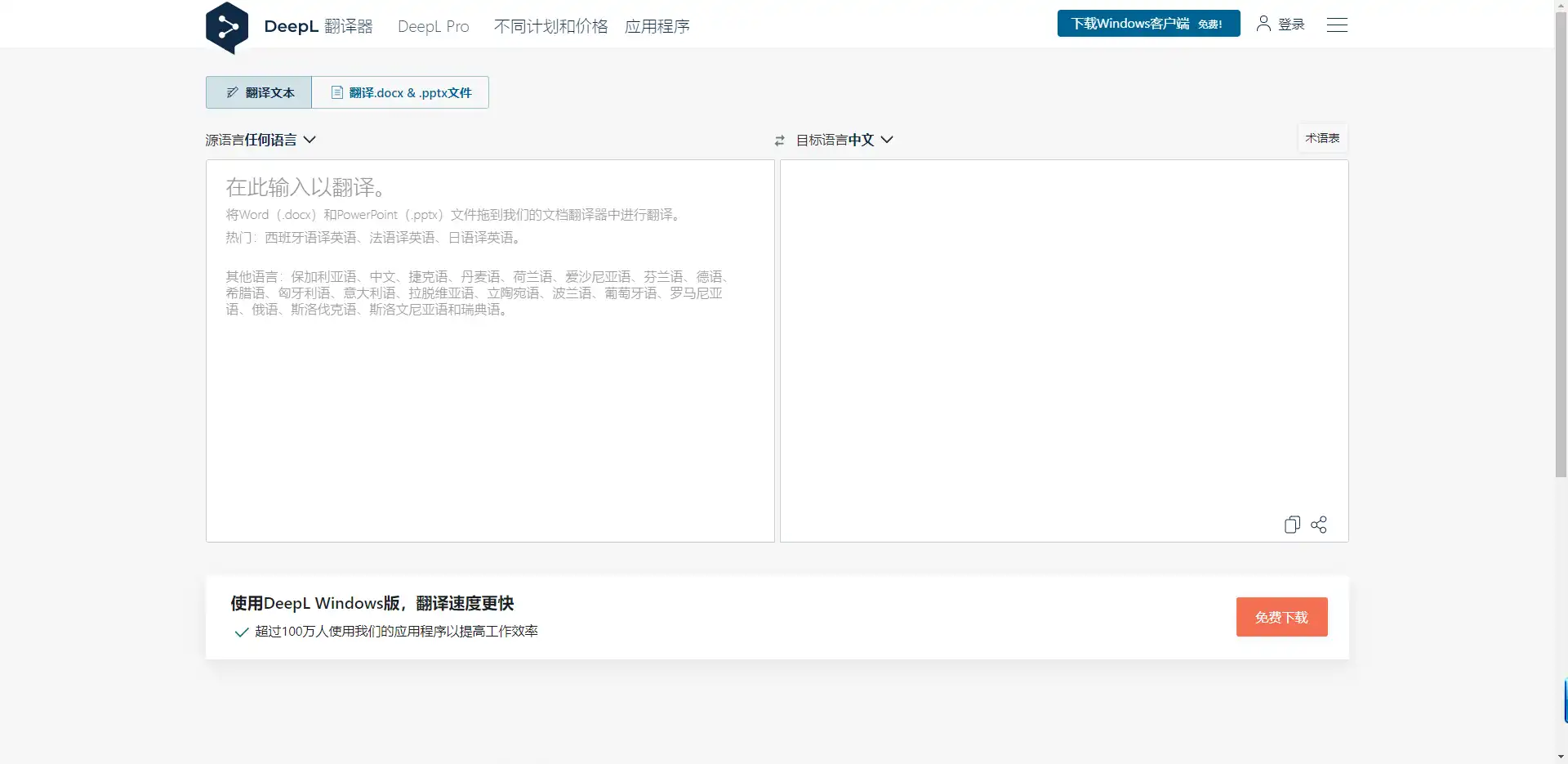Switch to the 翻译文本 tab
1568x764 pixels.
pyautogui.click(x=259, y=92)
